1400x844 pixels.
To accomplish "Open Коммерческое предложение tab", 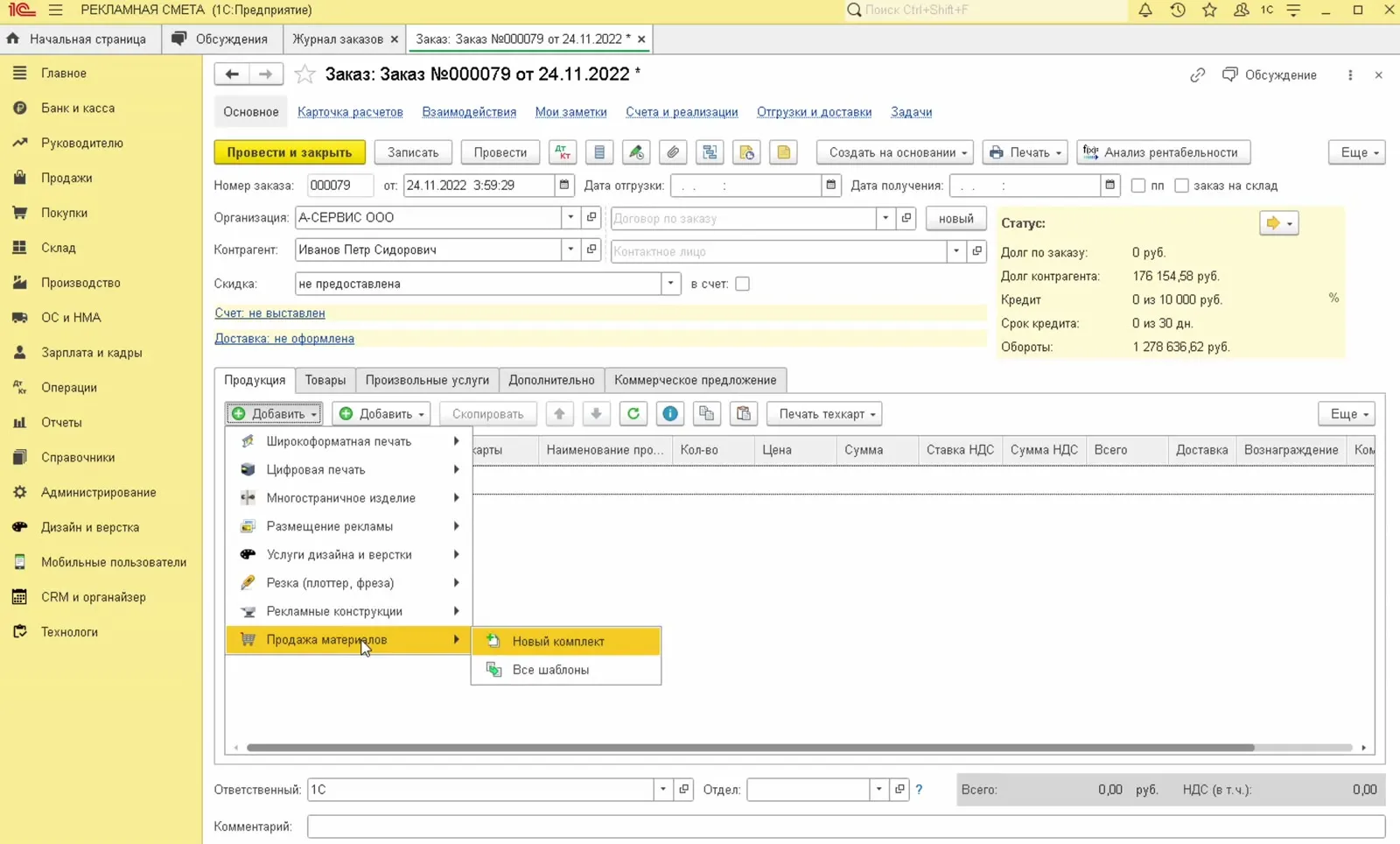I will pos(696,380).
